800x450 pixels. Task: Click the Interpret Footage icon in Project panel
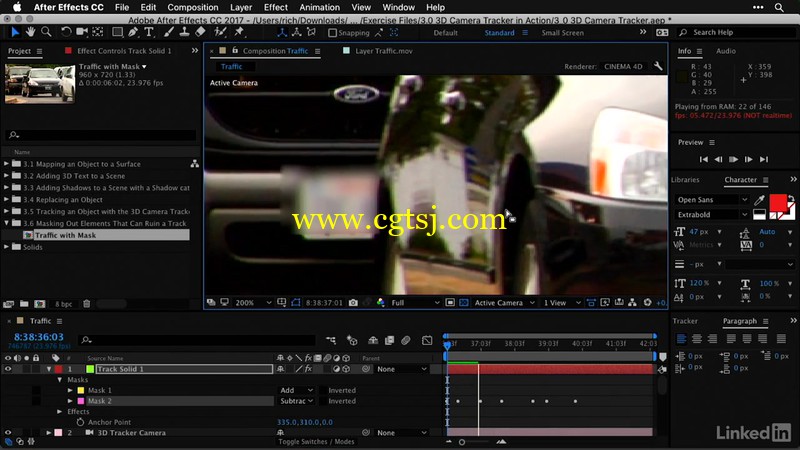pos(8,304)
